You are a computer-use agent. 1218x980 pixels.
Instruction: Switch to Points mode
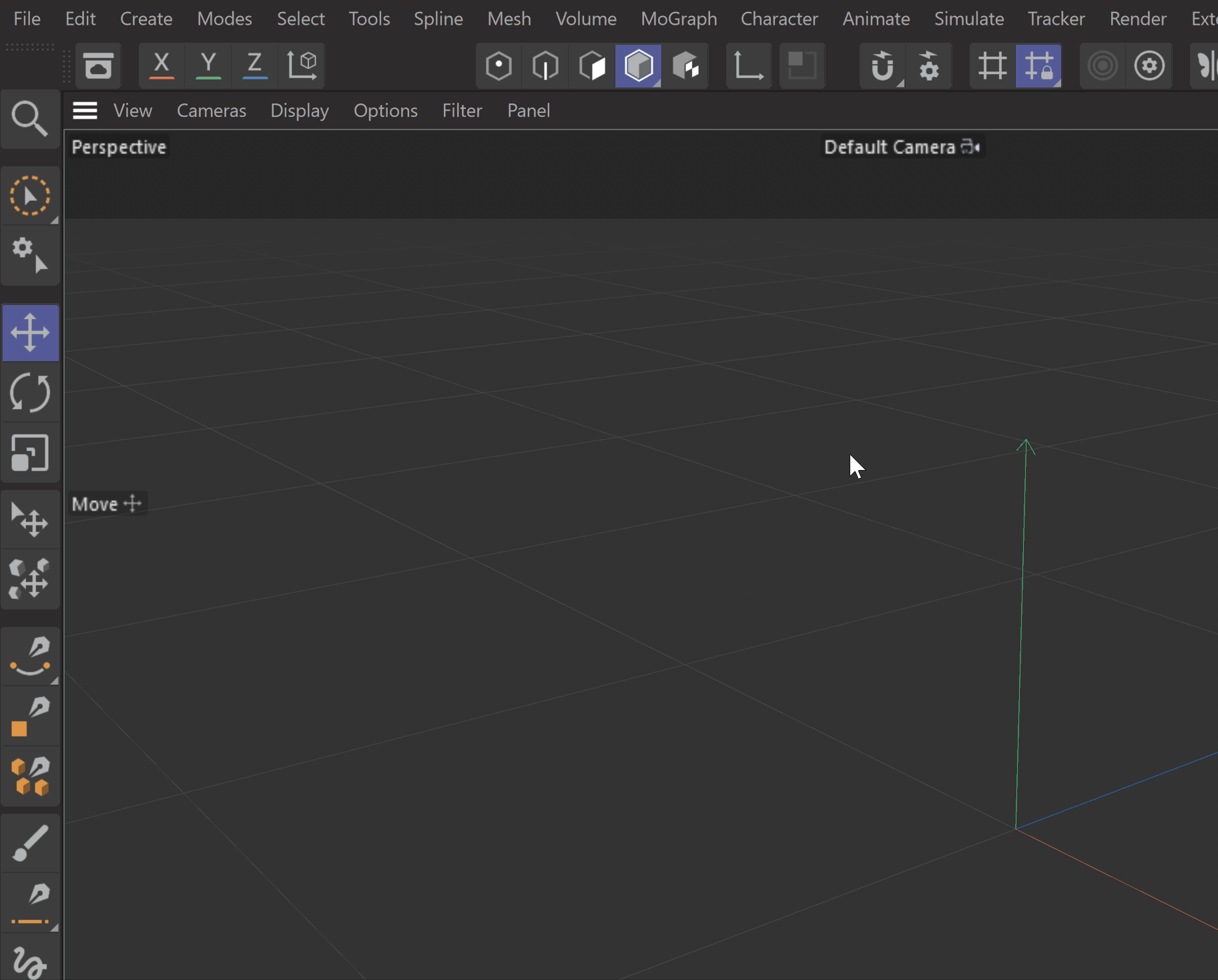(x=499, y=66)
